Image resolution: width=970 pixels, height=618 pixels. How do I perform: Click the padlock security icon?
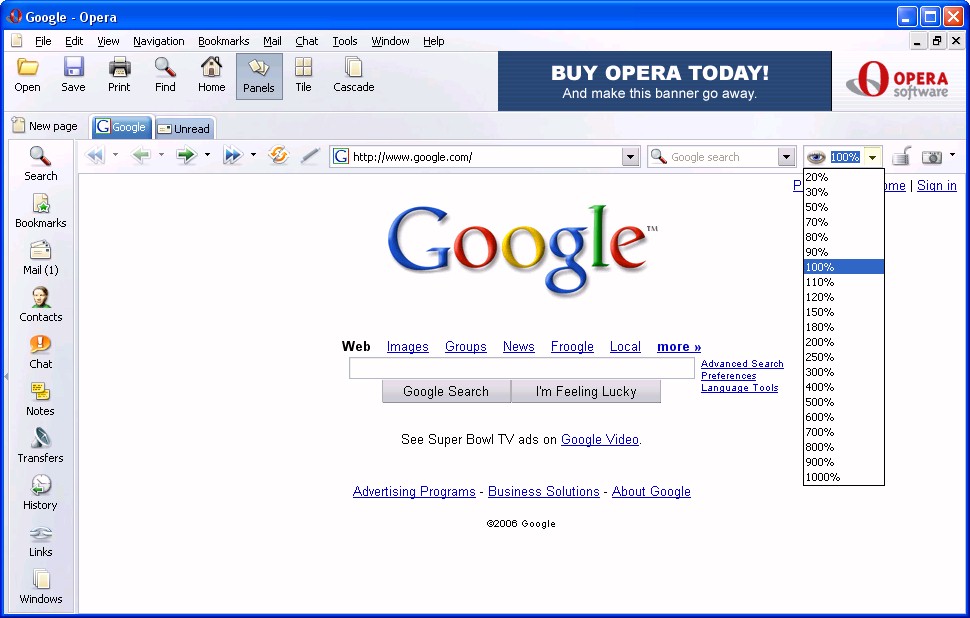902,156
